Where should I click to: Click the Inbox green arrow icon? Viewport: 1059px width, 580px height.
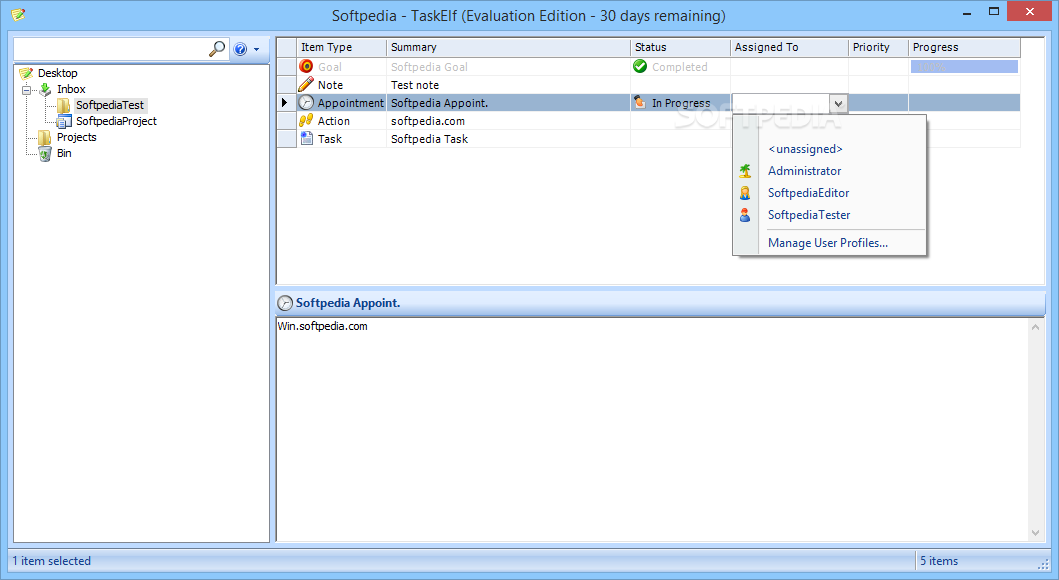45,89
